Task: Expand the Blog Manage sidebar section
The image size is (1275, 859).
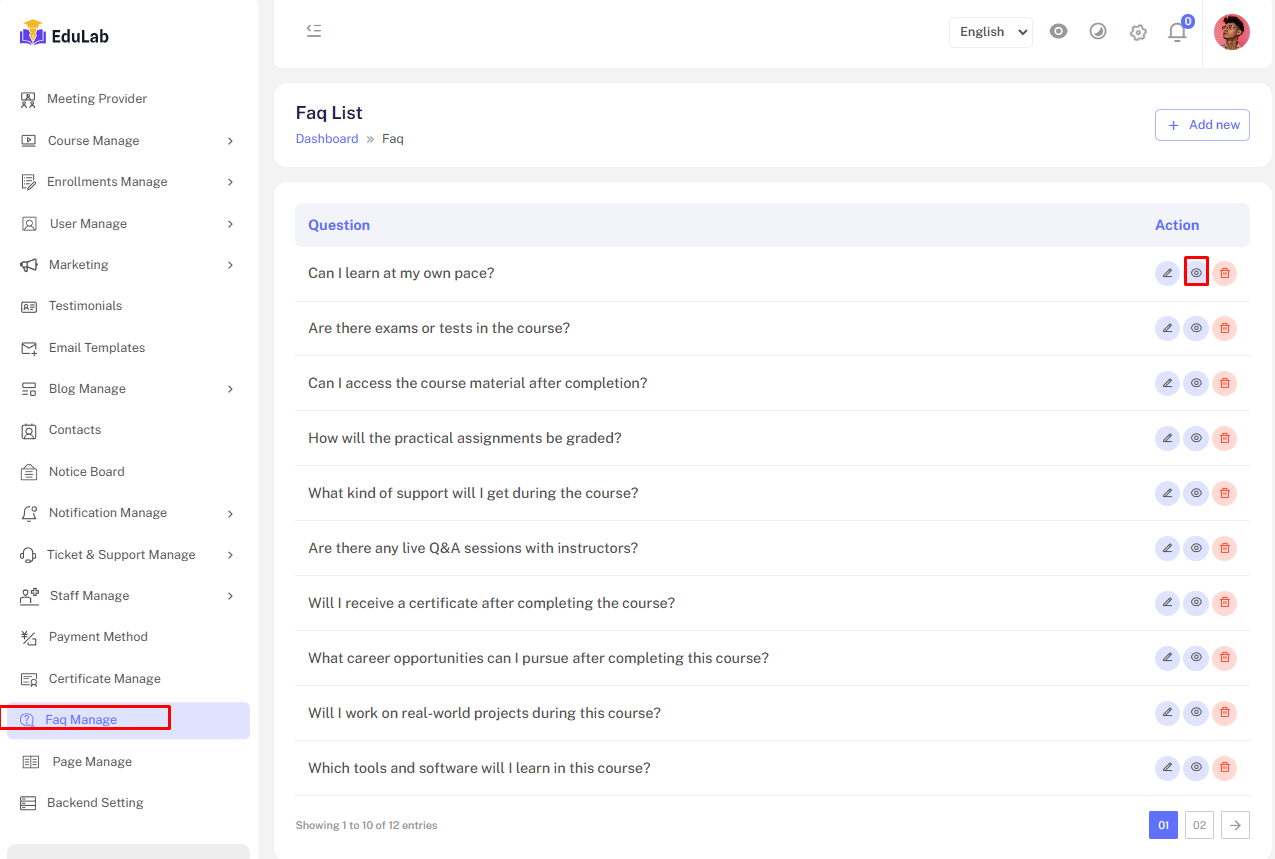Action: (128, 389)
